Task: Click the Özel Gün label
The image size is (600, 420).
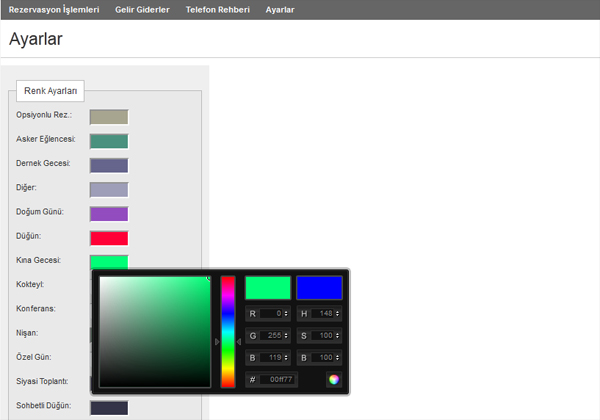Action: (33, 357)
